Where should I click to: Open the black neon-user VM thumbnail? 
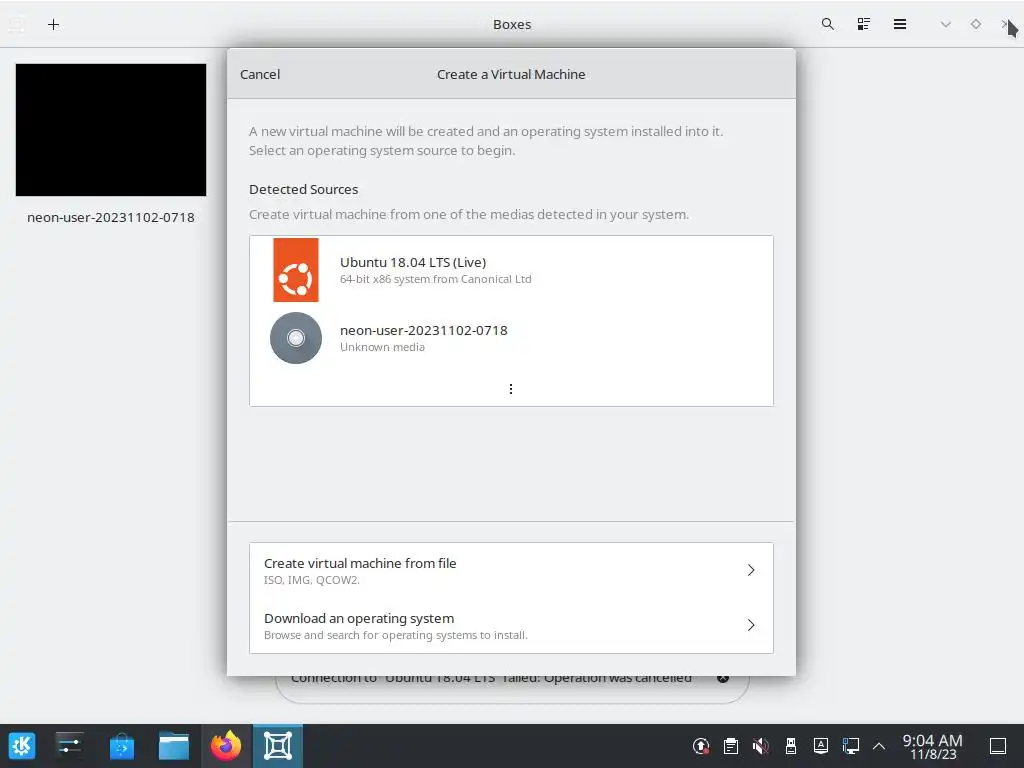pyautogui.click(x=111, y=130)
